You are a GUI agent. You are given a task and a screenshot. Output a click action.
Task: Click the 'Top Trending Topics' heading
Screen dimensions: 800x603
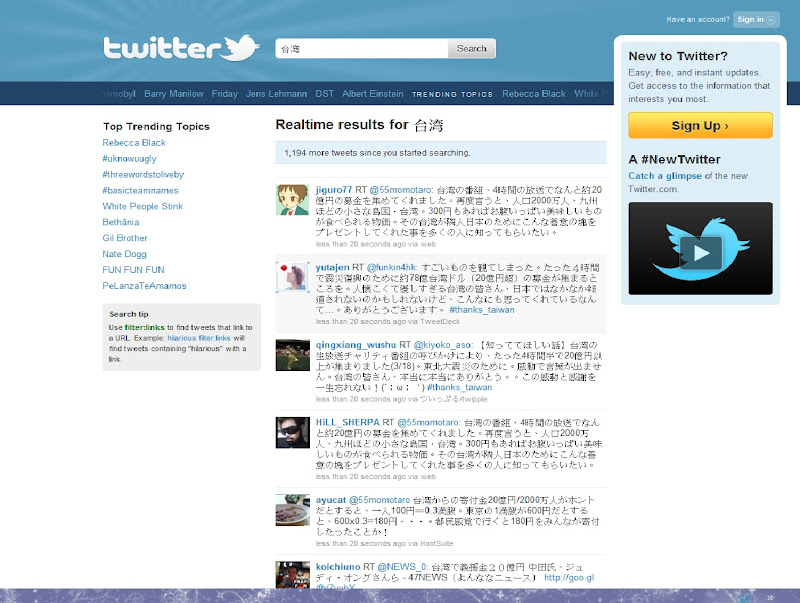[x=156, y=127]
